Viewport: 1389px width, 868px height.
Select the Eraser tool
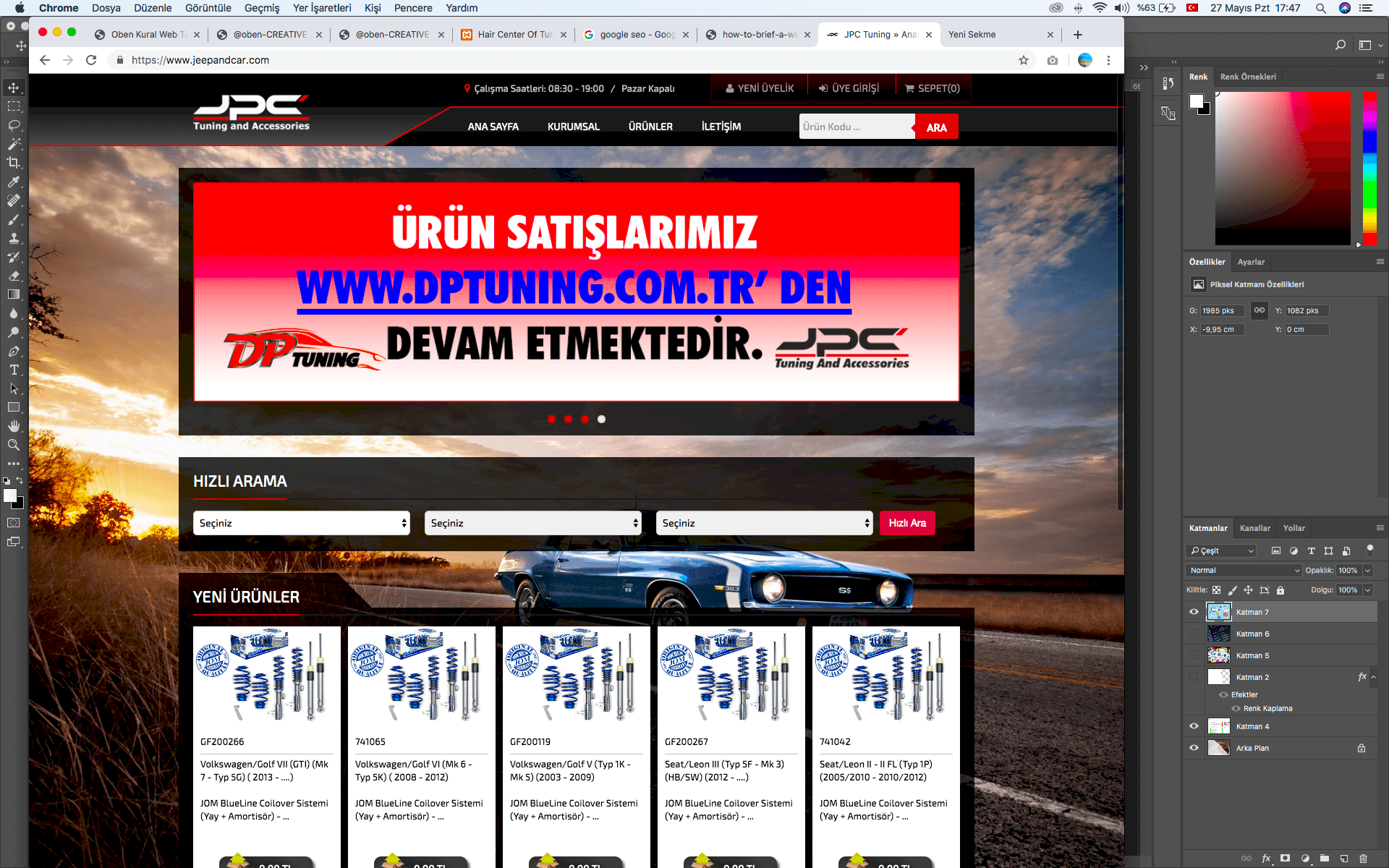click(x=14, y=276)
